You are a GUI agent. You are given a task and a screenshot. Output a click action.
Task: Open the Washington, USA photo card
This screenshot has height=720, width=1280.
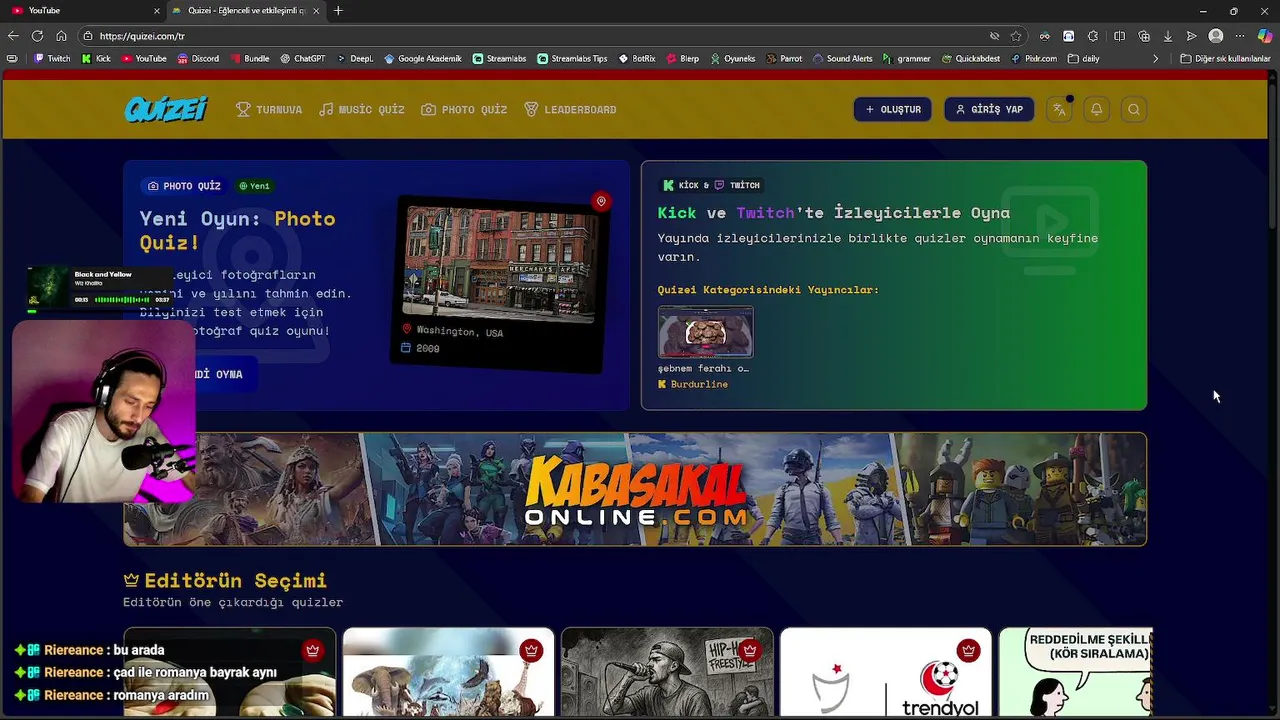[x=500, y=283]
